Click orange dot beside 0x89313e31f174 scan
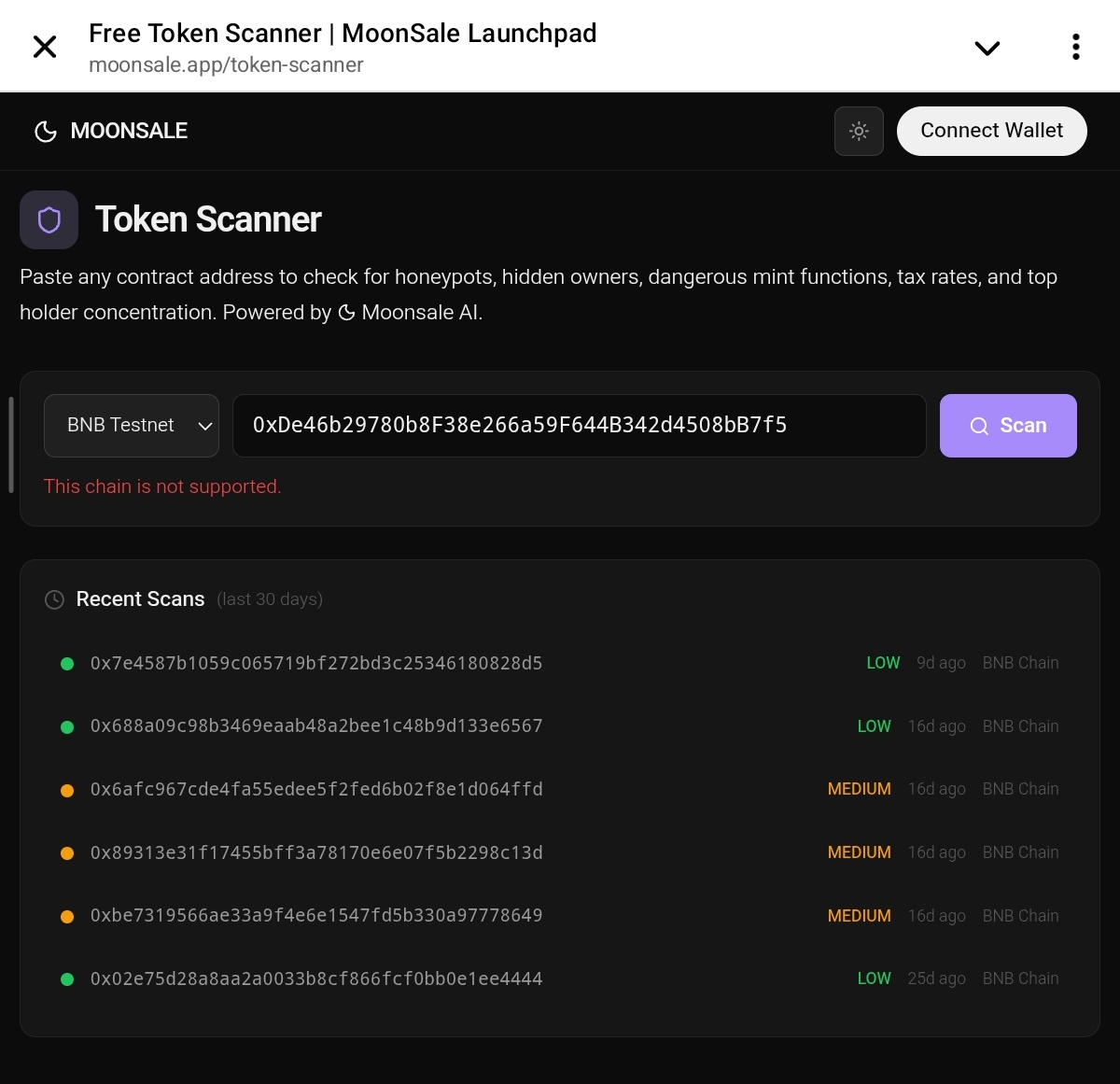Screen dimensions: 1120x1084 67,853
